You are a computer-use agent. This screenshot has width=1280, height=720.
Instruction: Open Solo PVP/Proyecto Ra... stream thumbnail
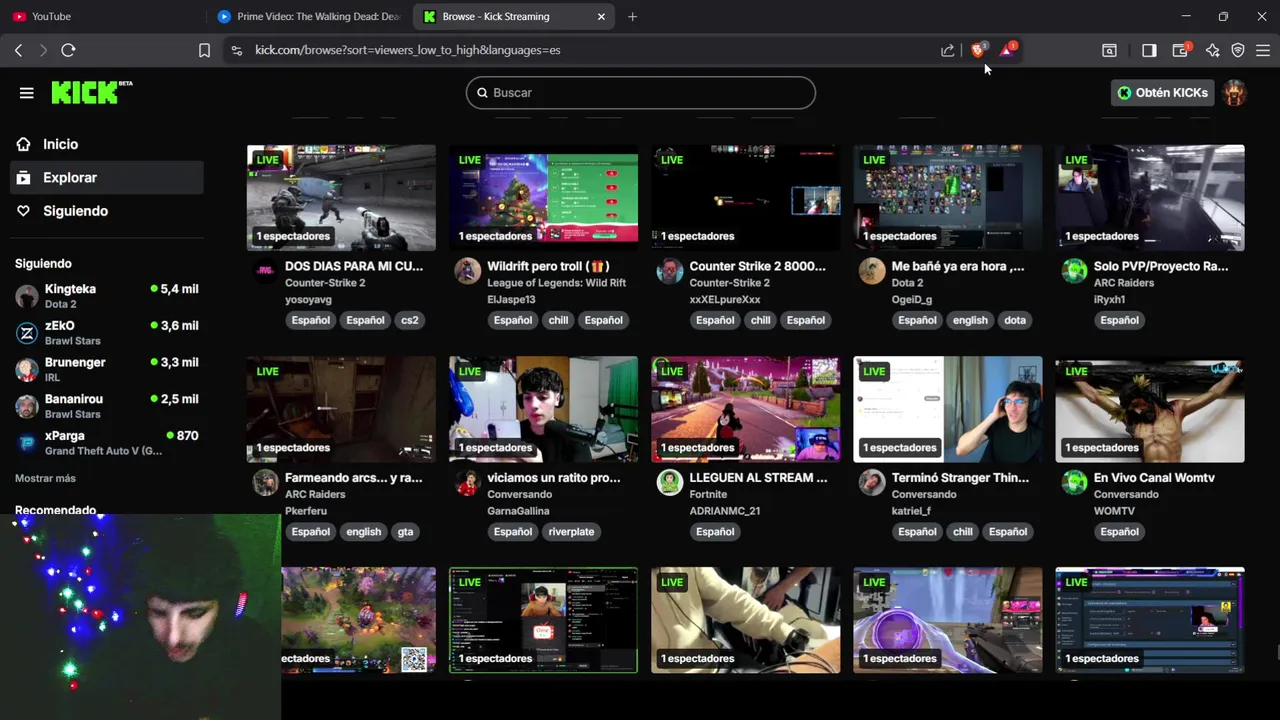(1150, 198)
